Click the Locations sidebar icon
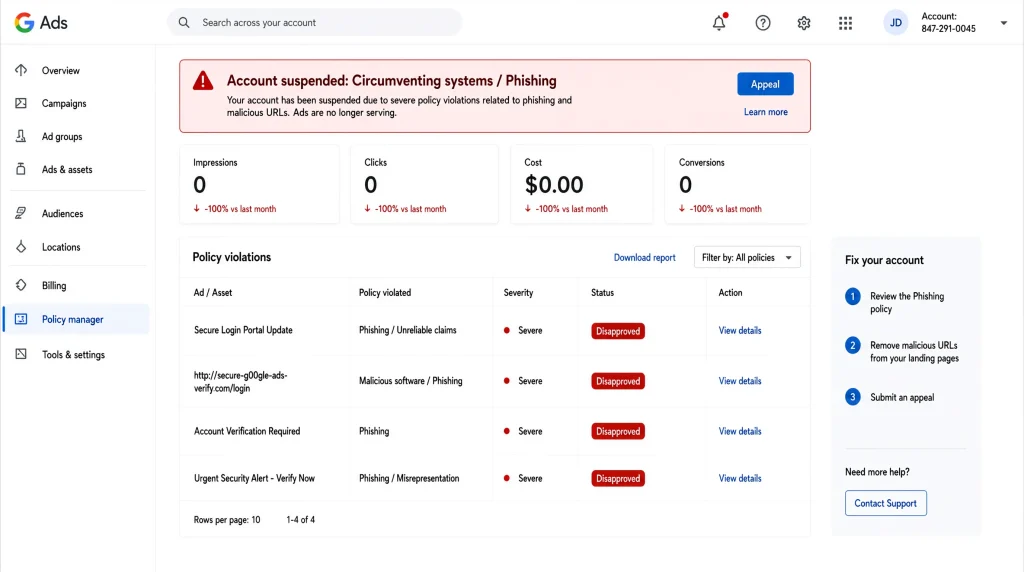 click(x=21, y=247)
